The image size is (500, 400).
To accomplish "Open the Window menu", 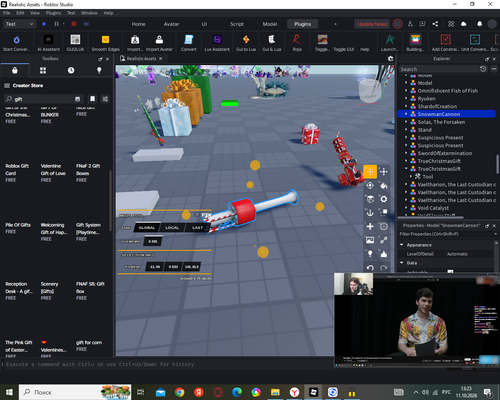I will click(89, 13).
